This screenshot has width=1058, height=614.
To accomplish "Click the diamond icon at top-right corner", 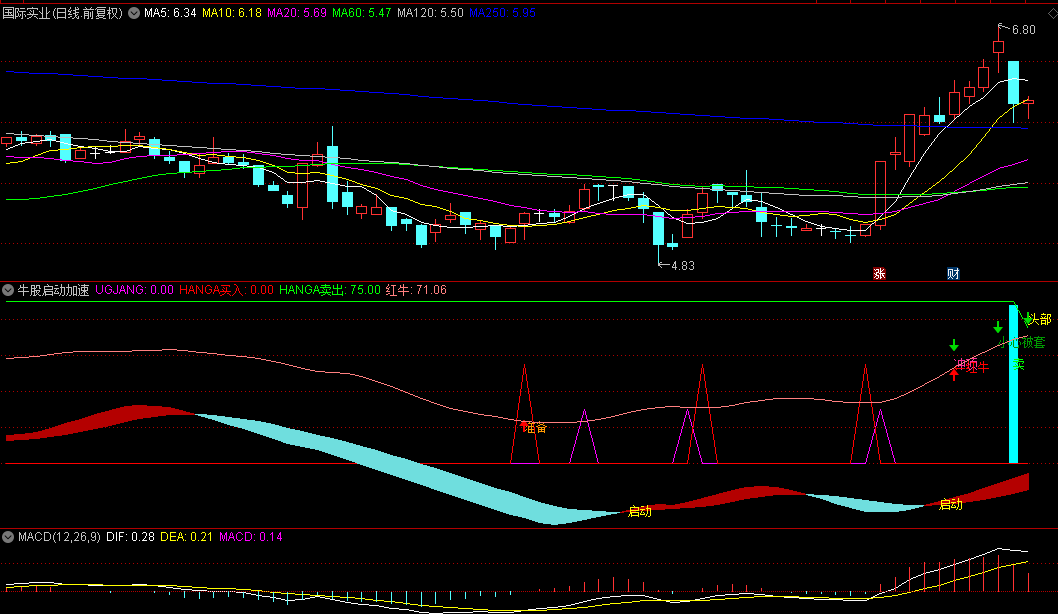I will coord(1052,13).
